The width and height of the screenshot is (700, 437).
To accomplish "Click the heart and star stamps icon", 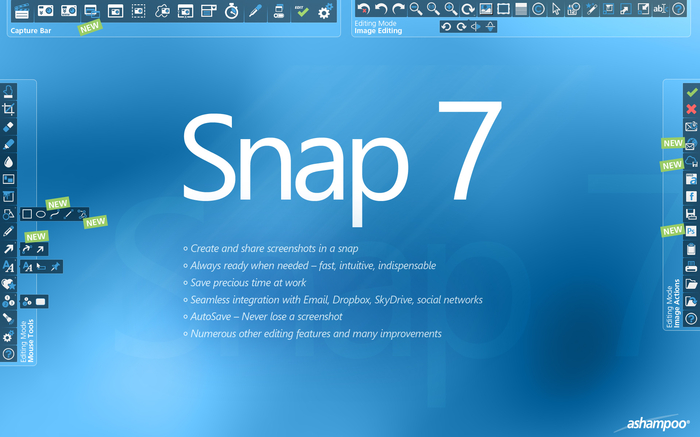I will click(8, 284).
